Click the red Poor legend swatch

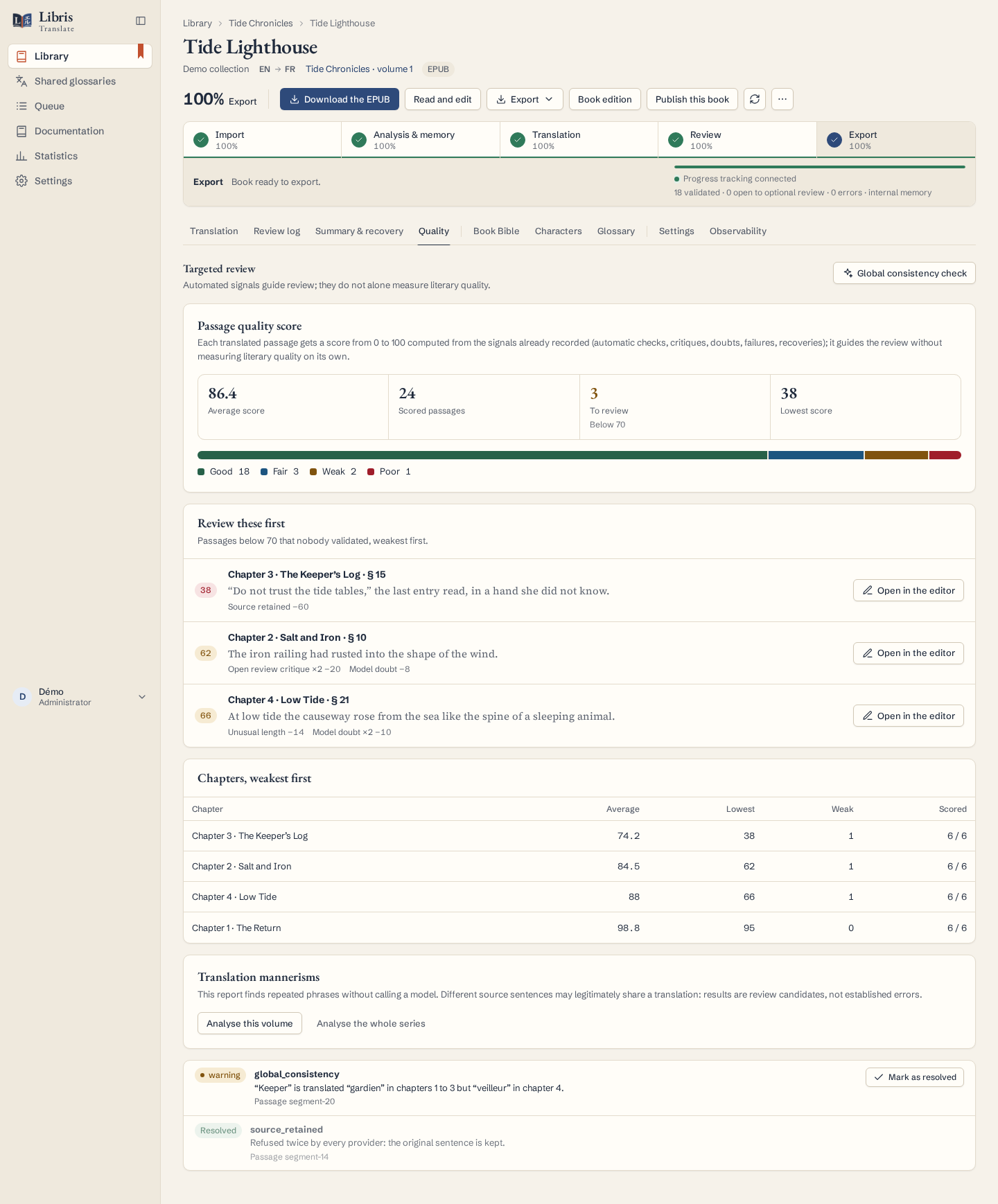coord(371,472)
